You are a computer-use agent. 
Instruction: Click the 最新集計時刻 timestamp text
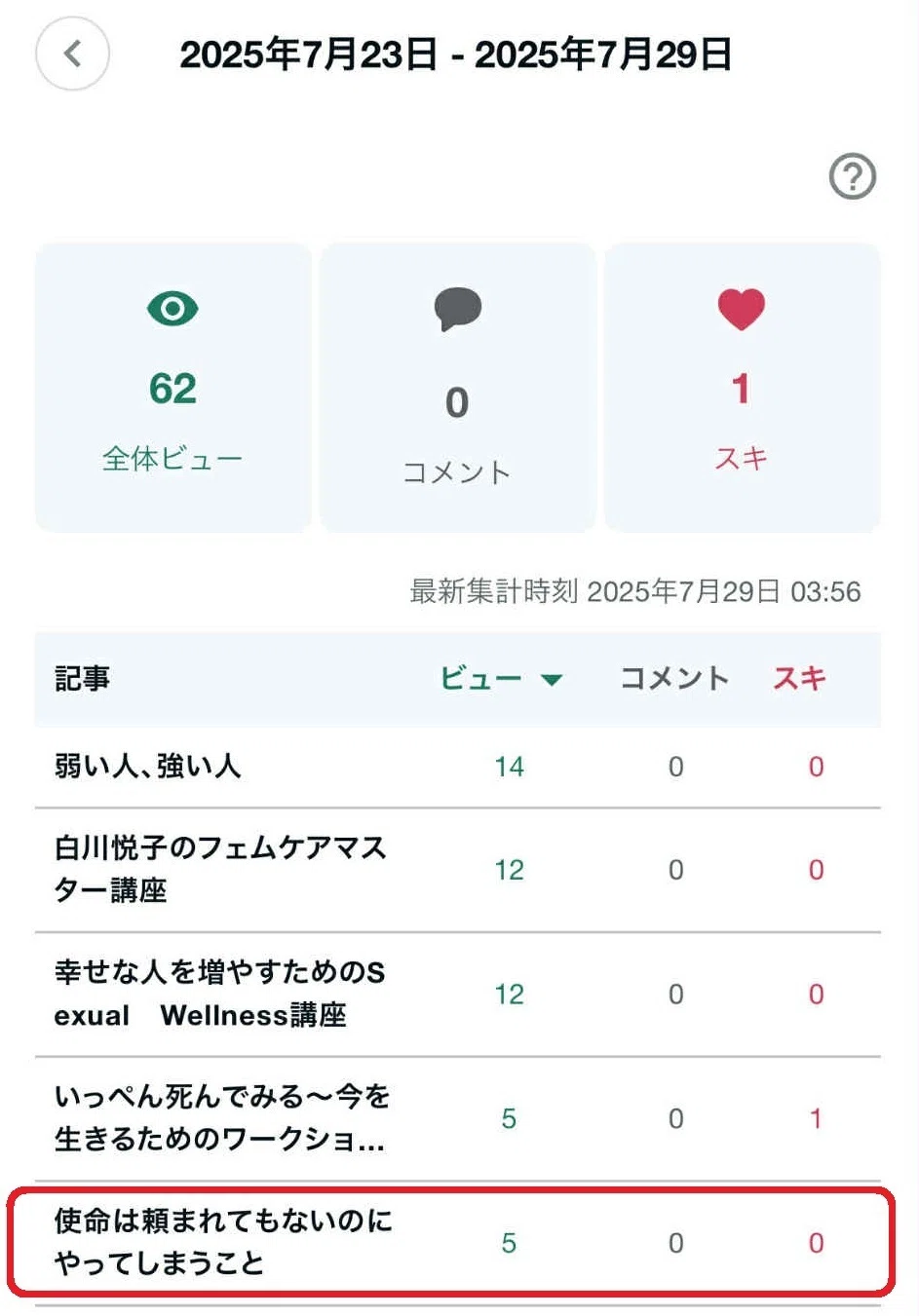[x=634, y=591]
